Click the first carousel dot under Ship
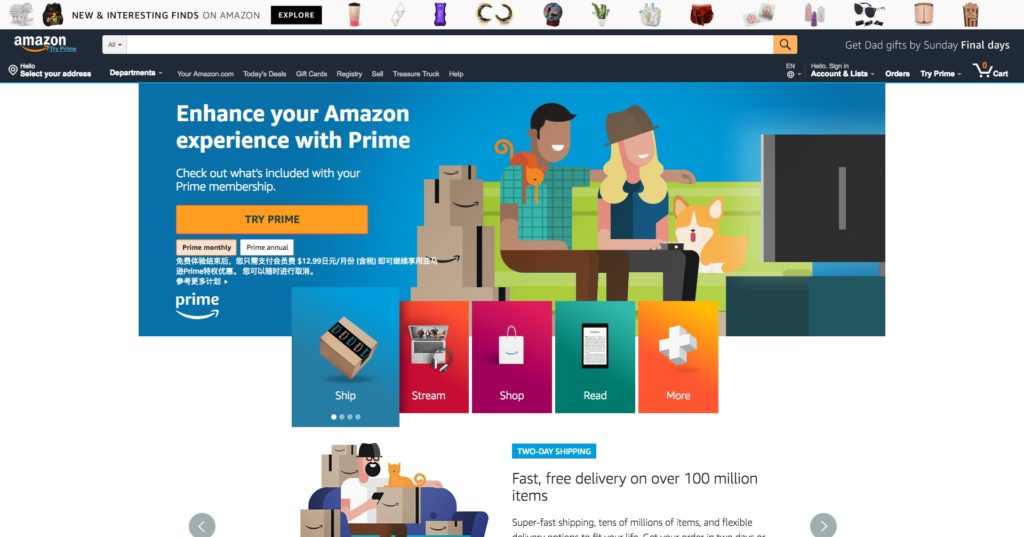The height and width of the screenshot is (537, 1024). point(334,417)
